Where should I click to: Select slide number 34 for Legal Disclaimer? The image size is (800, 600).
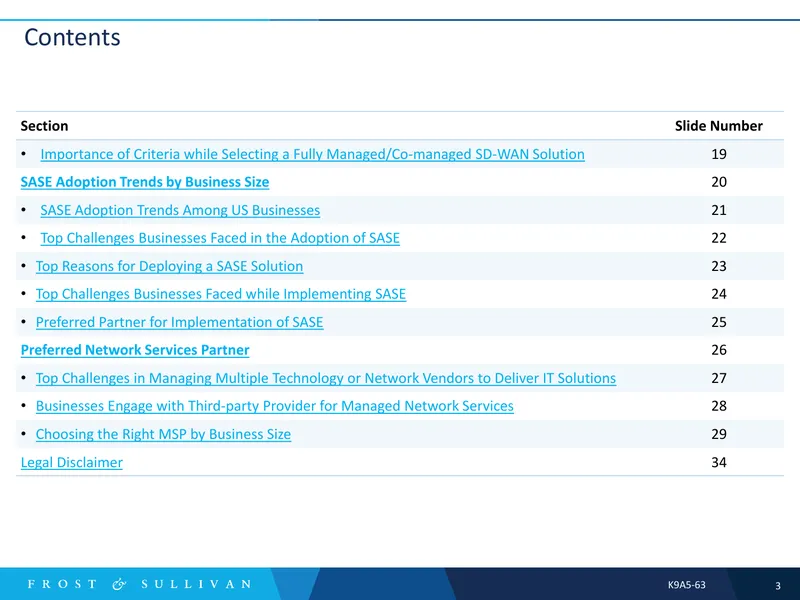719,462
